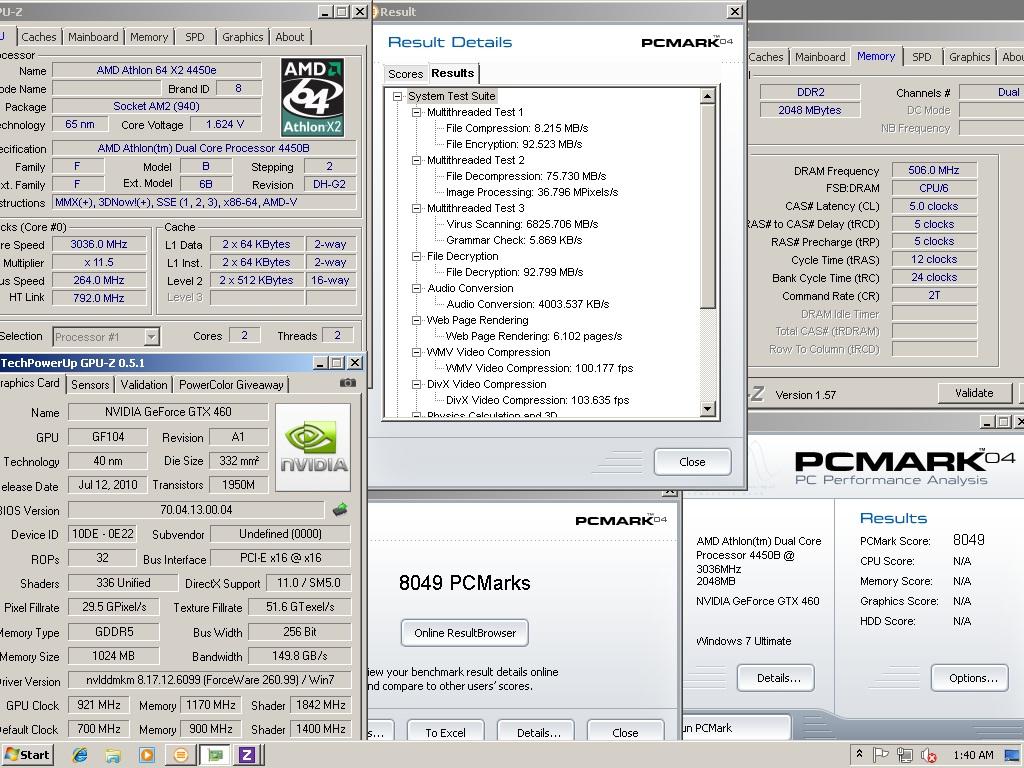This screenshot has height=768, width=1024.
Task: Click the Start button
Action: click(x=27, y=755)
